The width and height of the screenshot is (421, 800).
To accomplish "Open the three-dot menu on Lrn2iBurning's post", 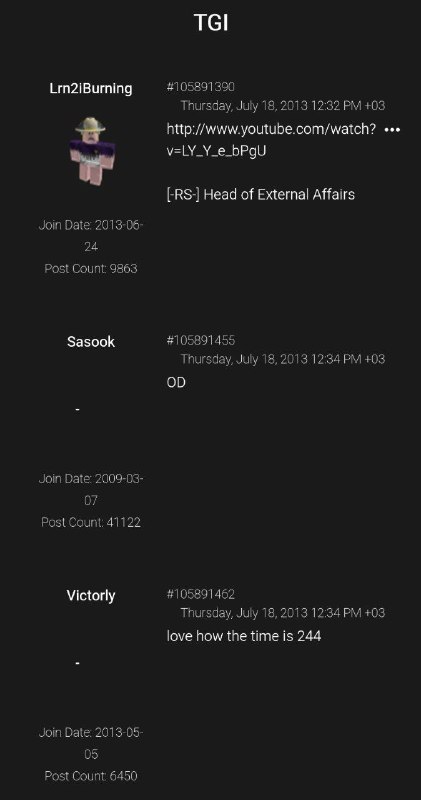I will point(392,130).
